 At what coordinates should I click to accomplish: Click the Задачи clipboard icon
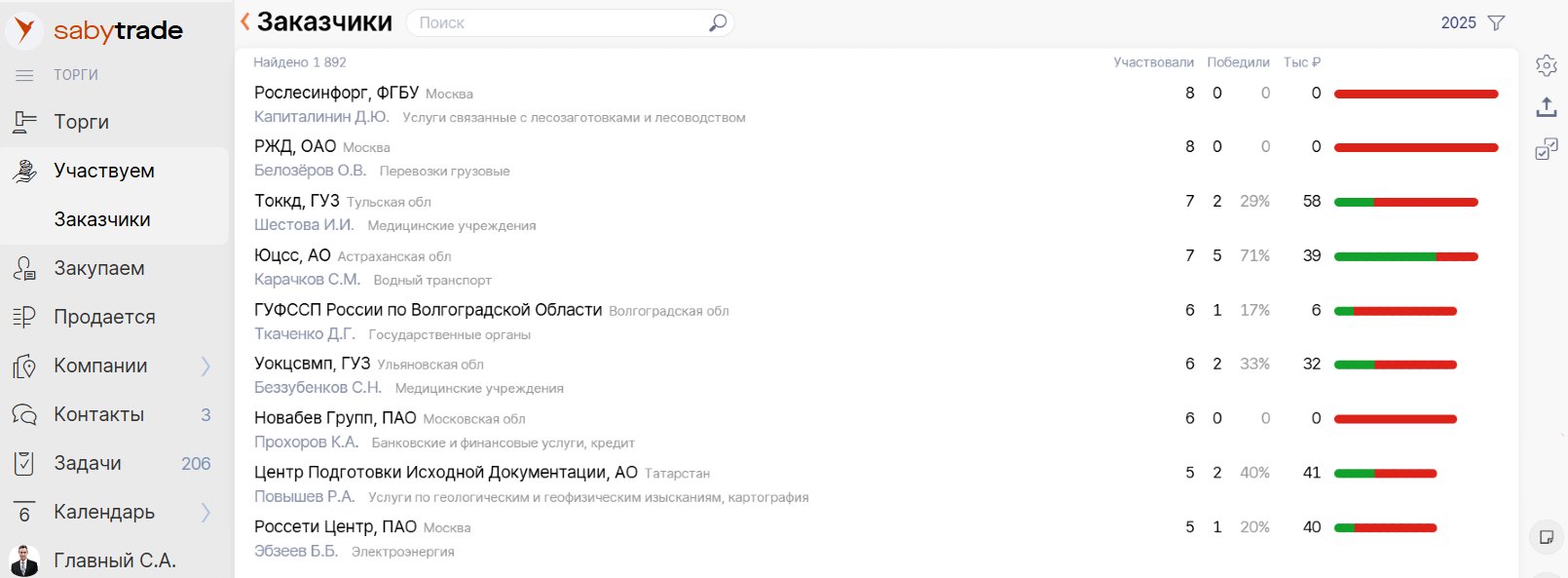(x=24, y=463)
